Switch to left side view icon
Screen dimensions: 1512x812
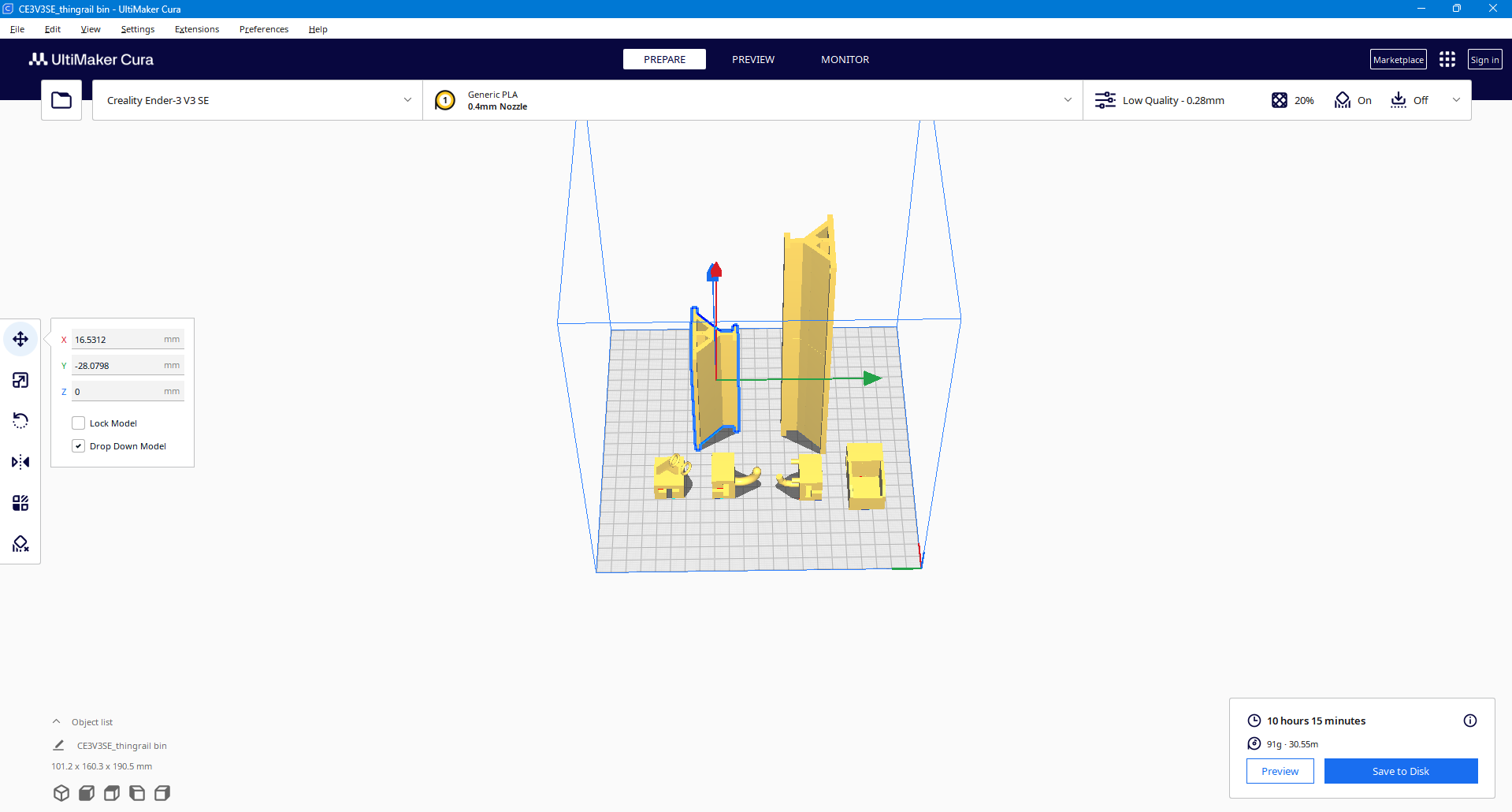[137, 793]
